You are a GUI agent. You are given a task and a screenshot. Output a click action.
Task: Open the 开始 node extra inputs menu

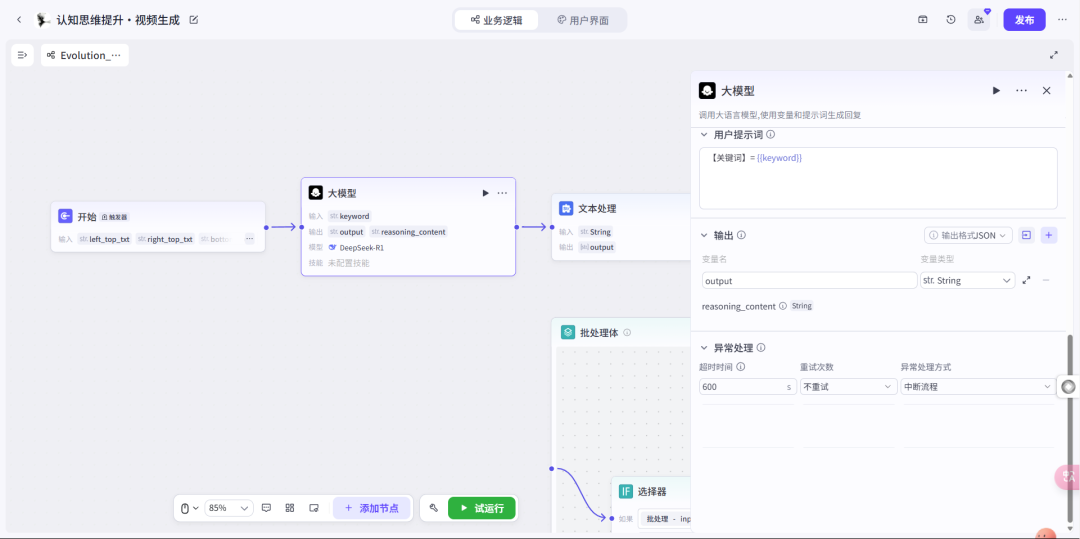point(249,239)
